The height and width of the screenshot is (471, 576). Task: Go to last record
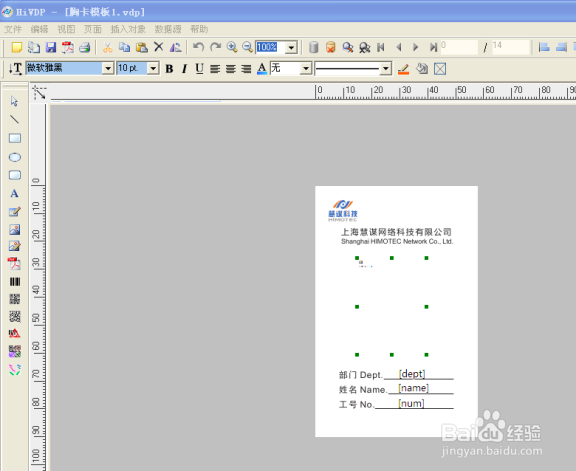(433, 47)
